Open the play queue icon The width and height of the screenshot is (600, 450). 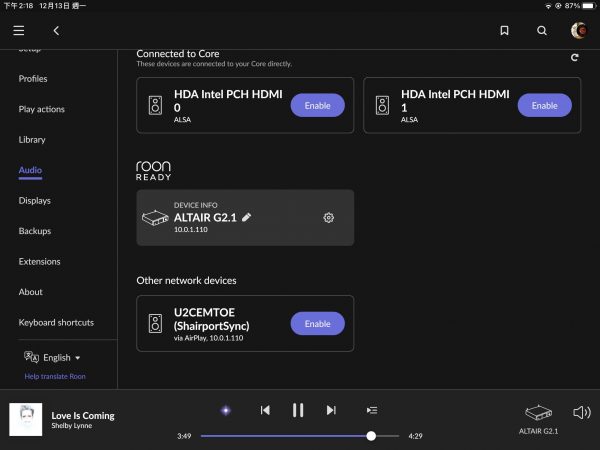[372, 410]
